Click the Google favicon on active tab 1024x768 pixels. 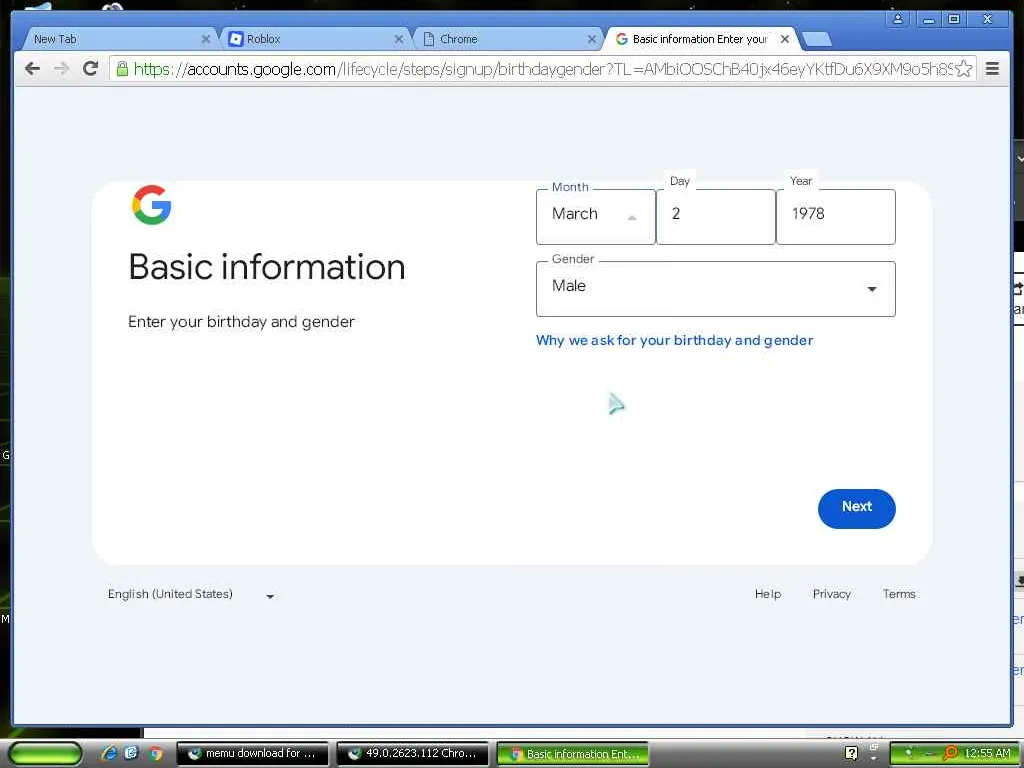click(x=622, y=39)
